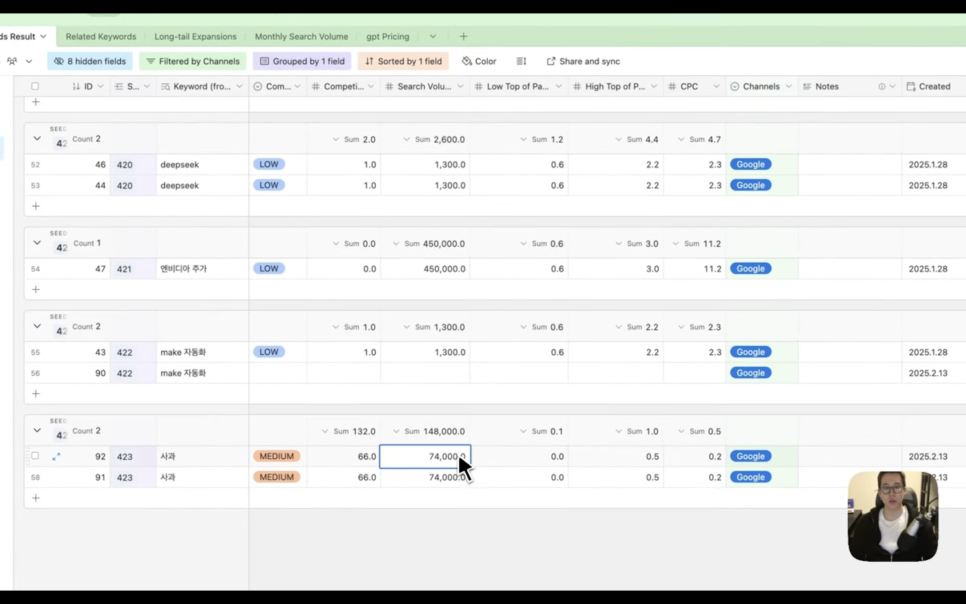Collapse the group containing 사과 rows
The image size is (966, 604).
tap(37, 431)
